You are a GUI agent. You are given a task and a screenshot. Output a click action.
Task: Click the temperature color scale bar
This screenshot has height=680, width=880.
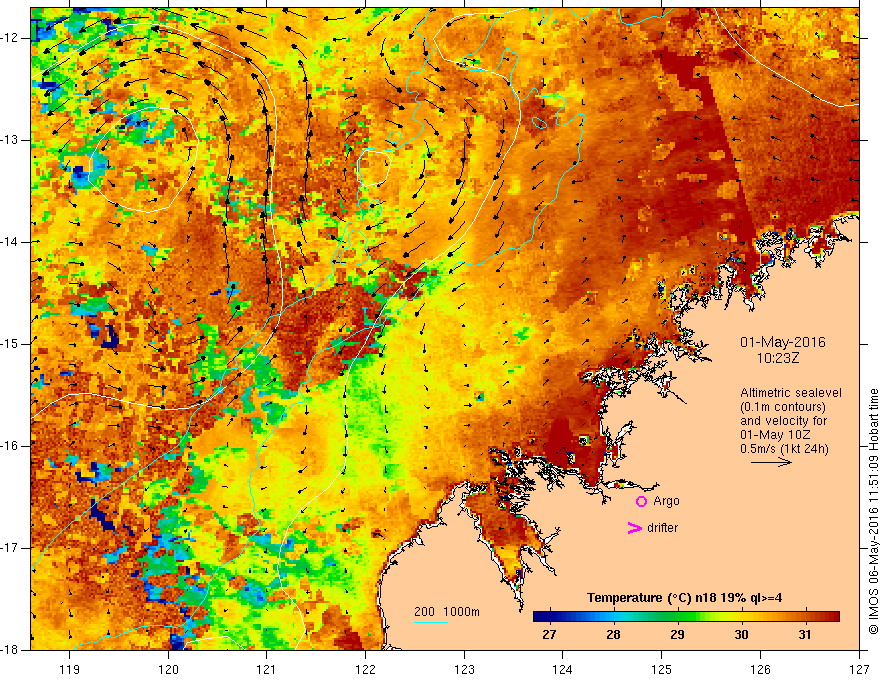(686, 617)
